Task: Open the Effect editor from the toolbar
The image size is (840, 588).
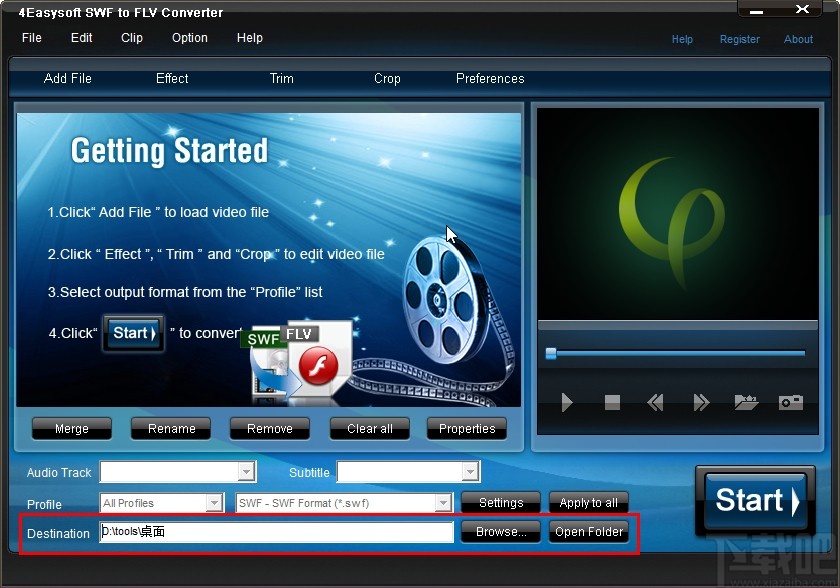Action: coord(171,78)
